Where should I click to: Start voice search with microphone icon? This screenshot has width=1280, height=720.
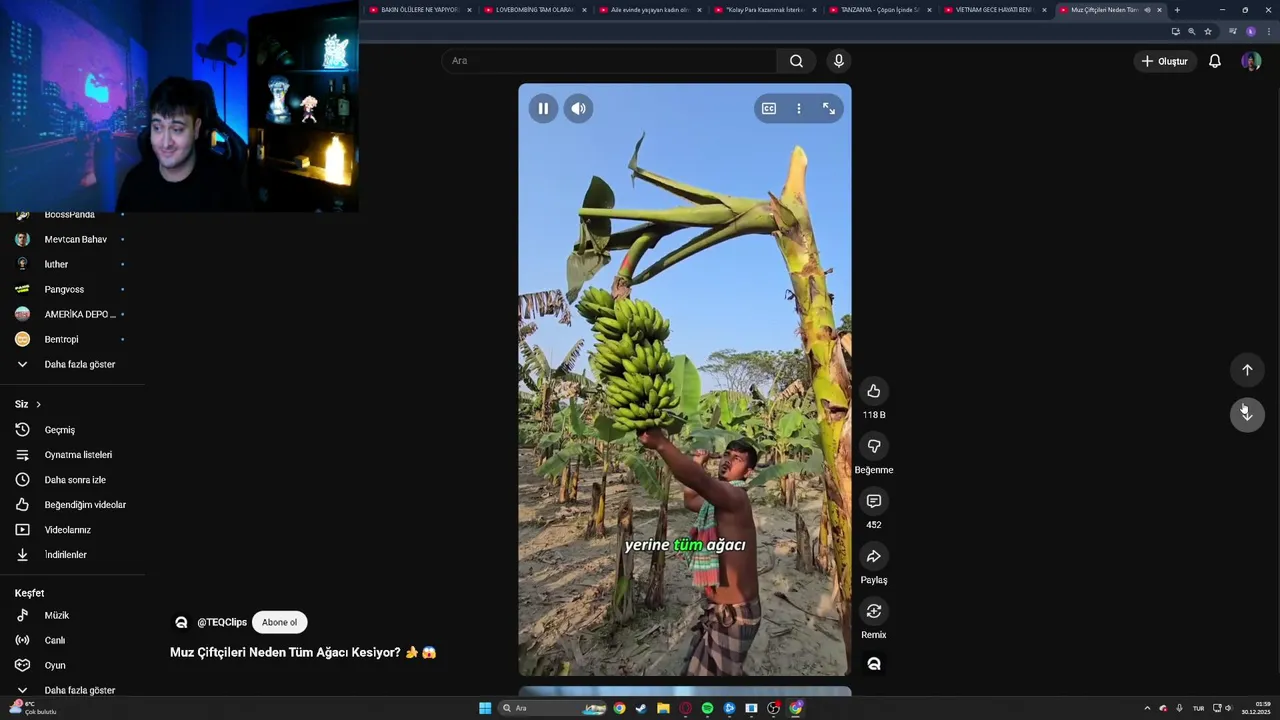click(839, 61)
